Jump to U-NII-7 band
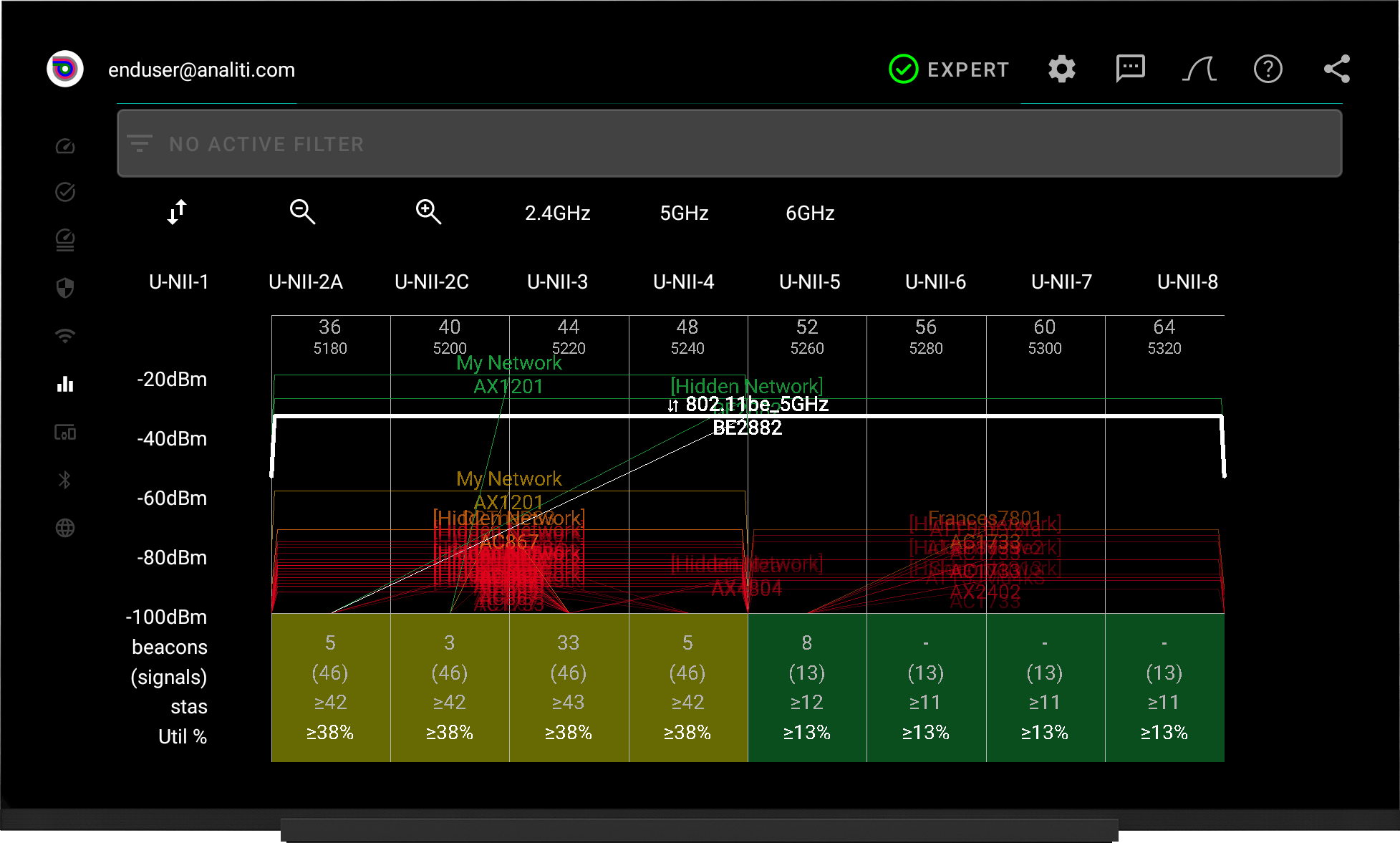1400x843 pixels. pos(1062,281)
